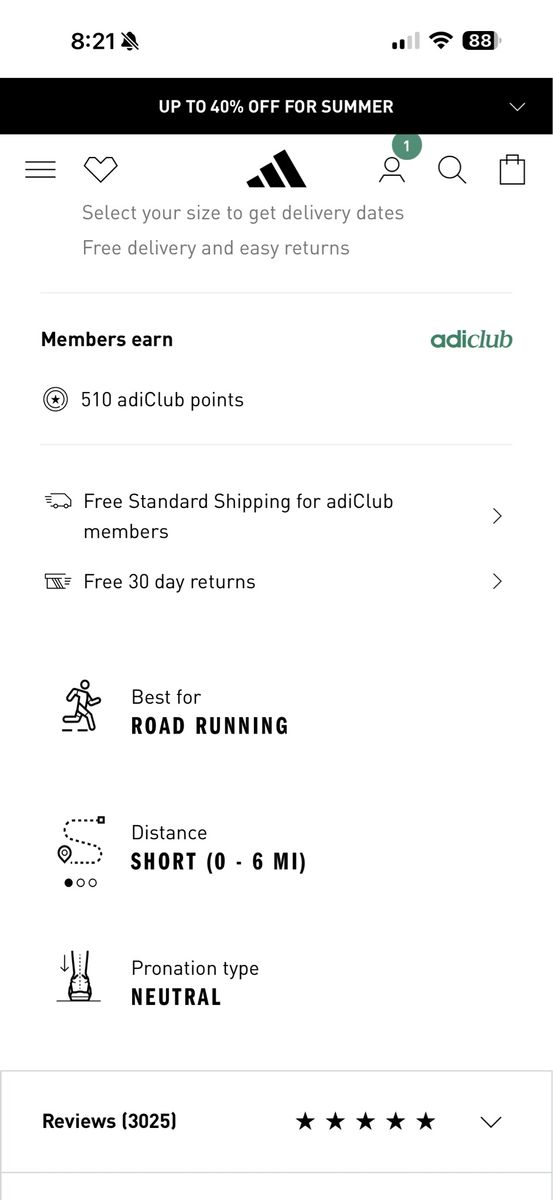553x1200 pixels.
Task: Open the wishlist heart icon
Action: tap(101, 170)
